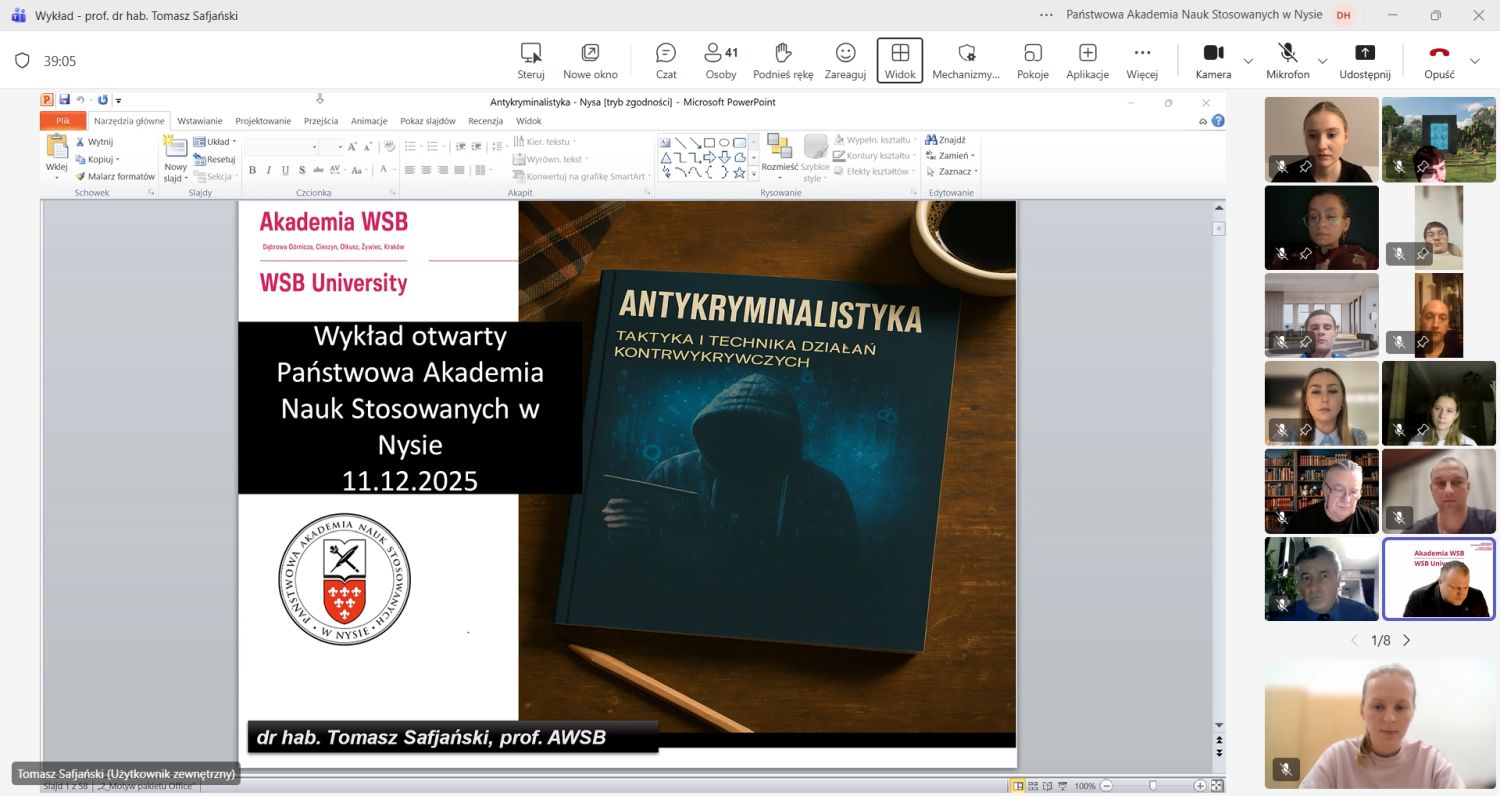Open the Czat panel in Teams
This screenshot has height=796, width=1500.
click(665, 60)
